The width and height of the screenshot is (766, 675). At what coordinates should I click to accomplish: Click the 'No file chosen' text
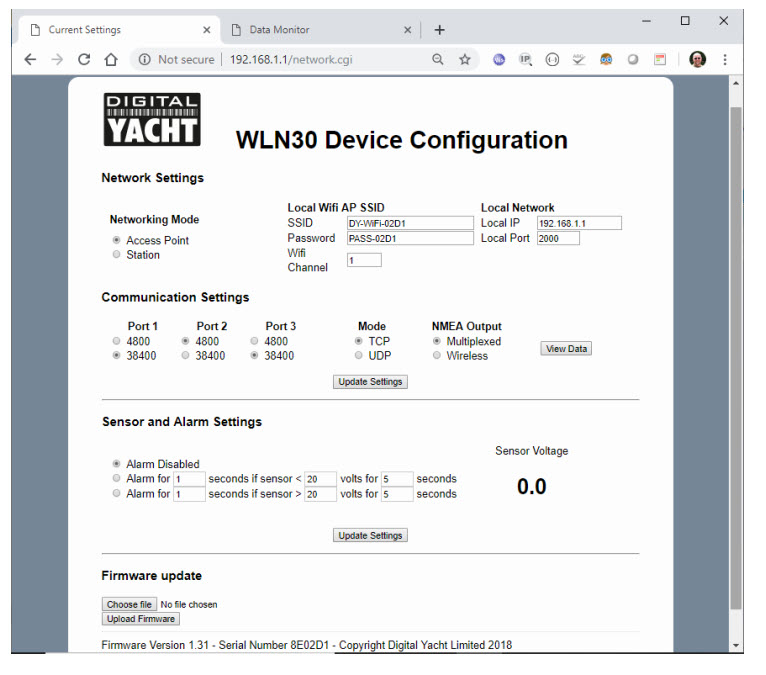tap(189, 605)
